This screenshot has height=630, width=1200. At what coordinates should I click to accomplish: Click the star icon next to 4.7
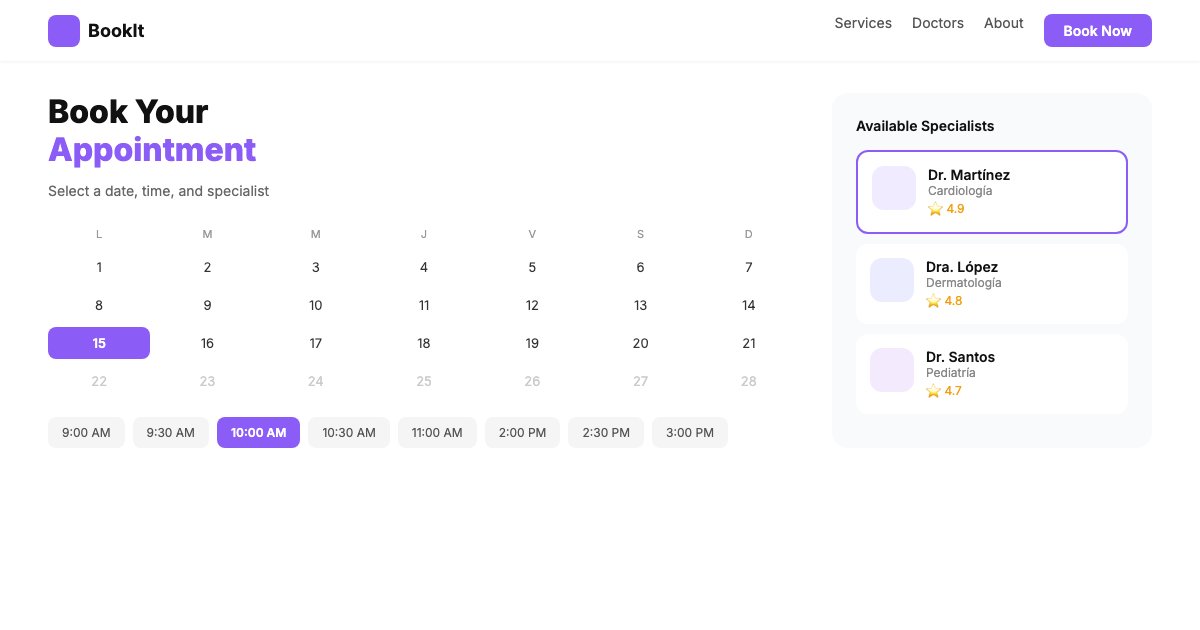(932, 390)
